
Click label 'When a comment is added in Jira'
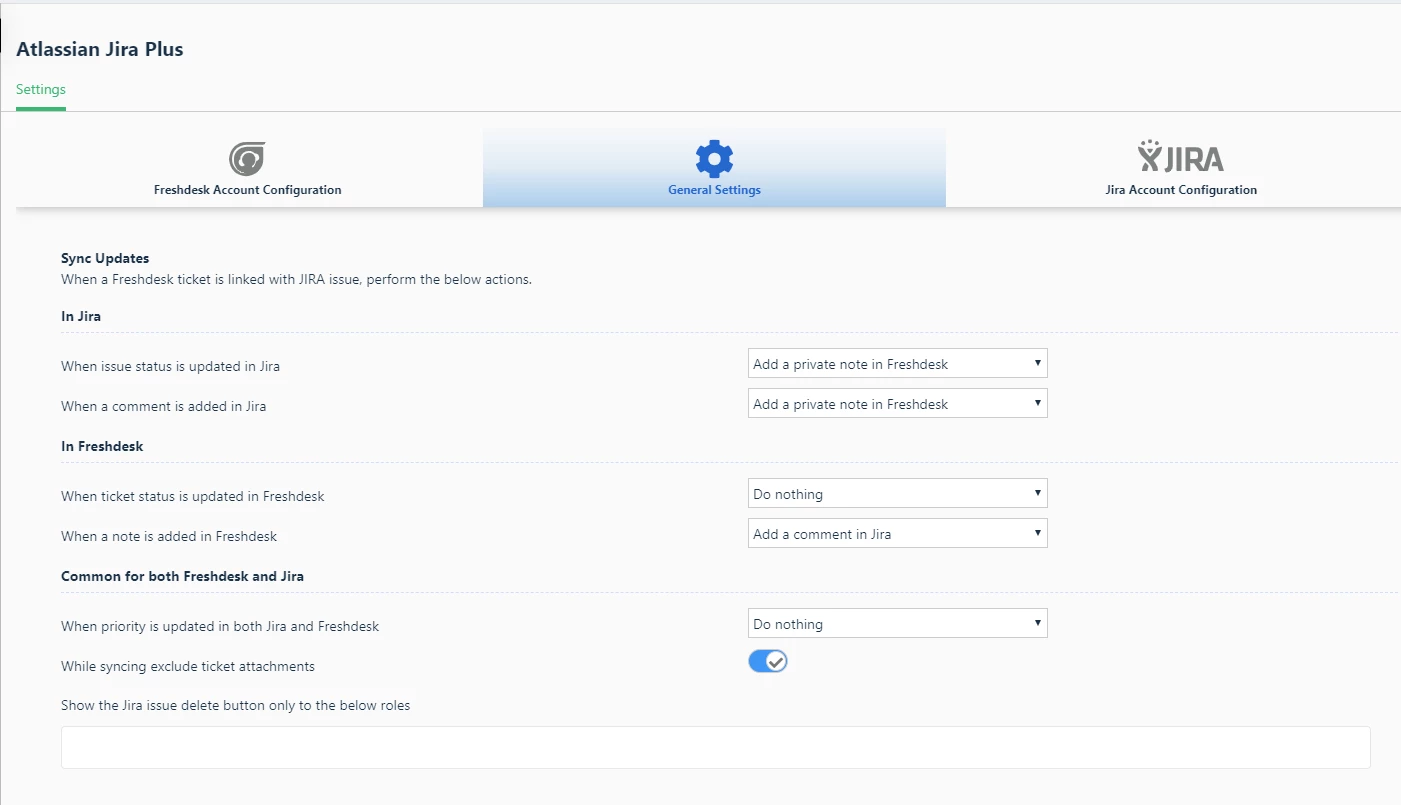[x=163, y=406]
